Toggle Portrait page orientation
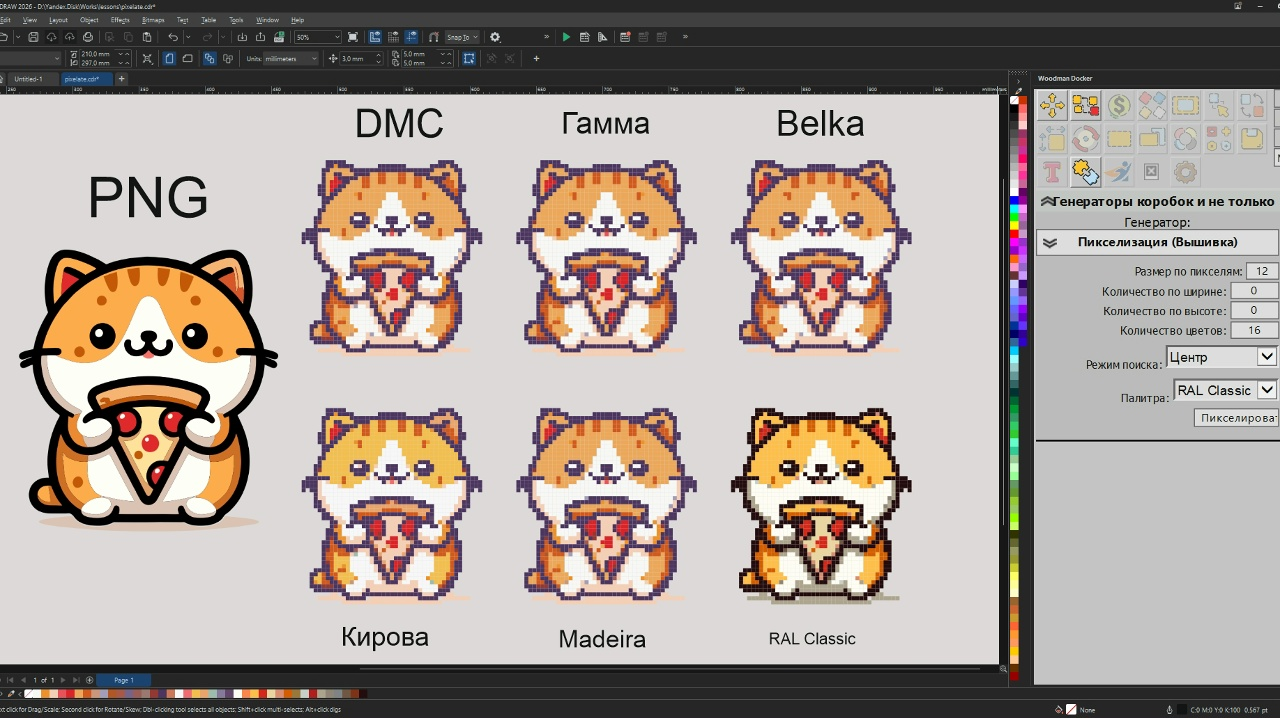The width and height of the screenshot is (1280, 718). (x=169, y=59)
